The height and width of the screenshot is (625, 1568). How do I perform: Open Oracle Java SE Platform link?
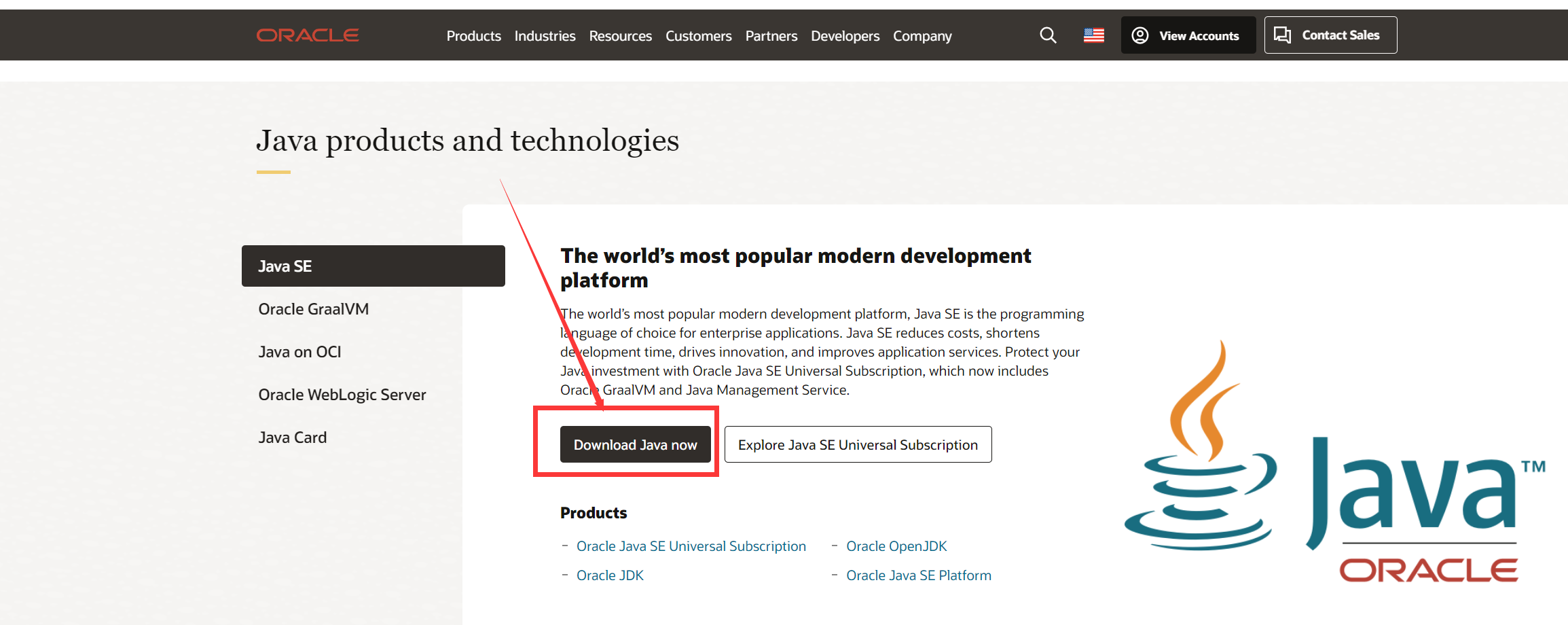918,575
